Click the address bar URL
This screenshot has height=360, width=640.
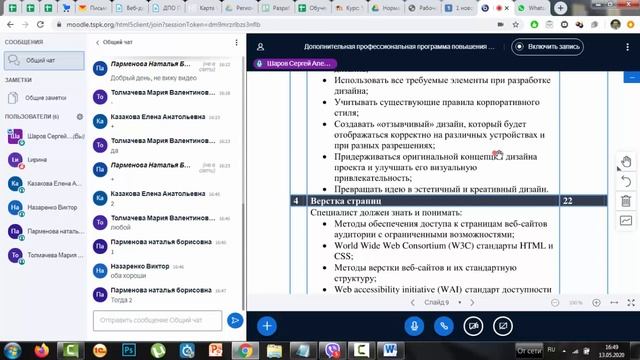tap(163, 24)
